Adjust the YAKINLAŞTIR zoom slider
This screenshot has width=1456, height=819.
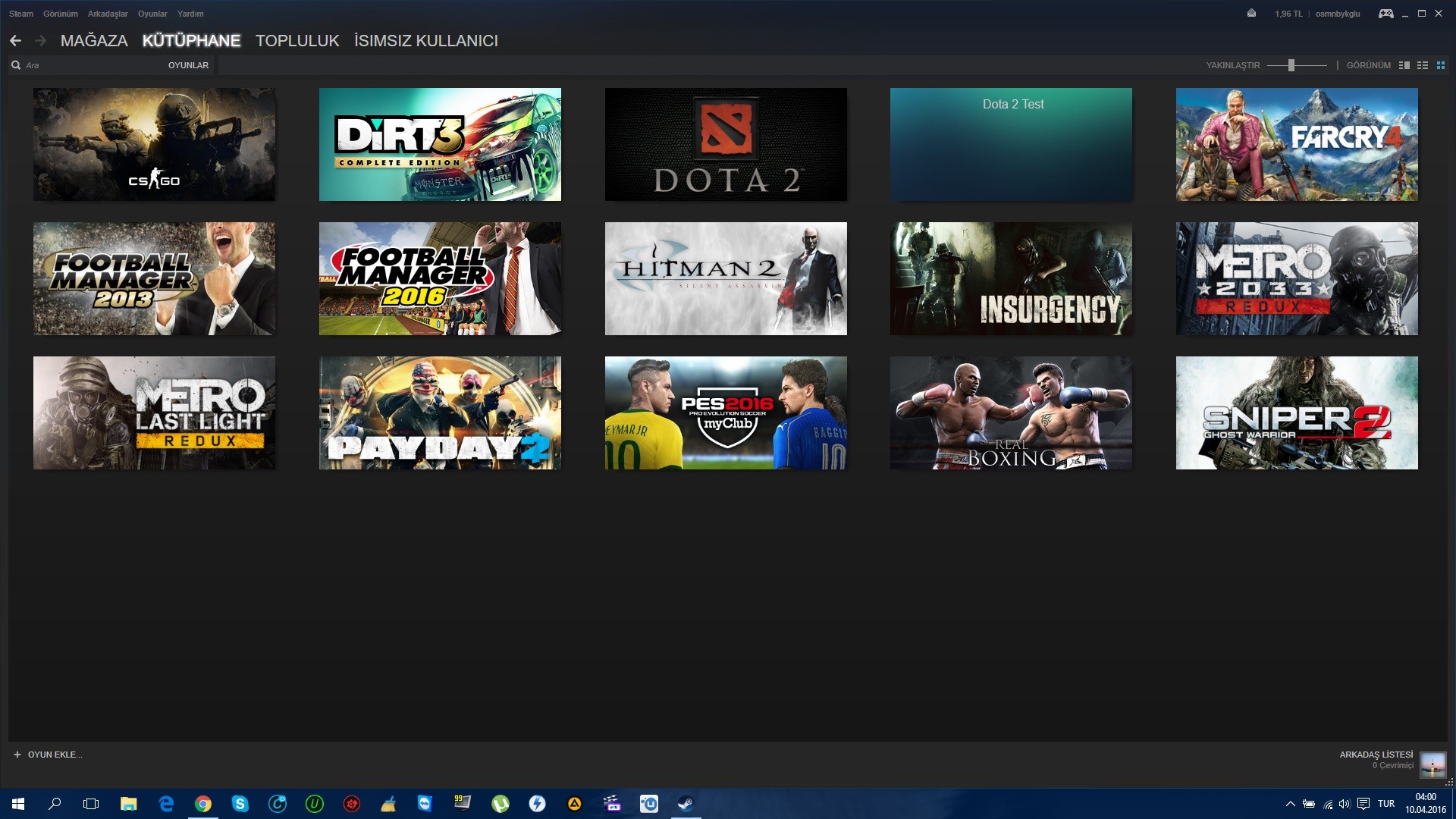[1291, 65]
